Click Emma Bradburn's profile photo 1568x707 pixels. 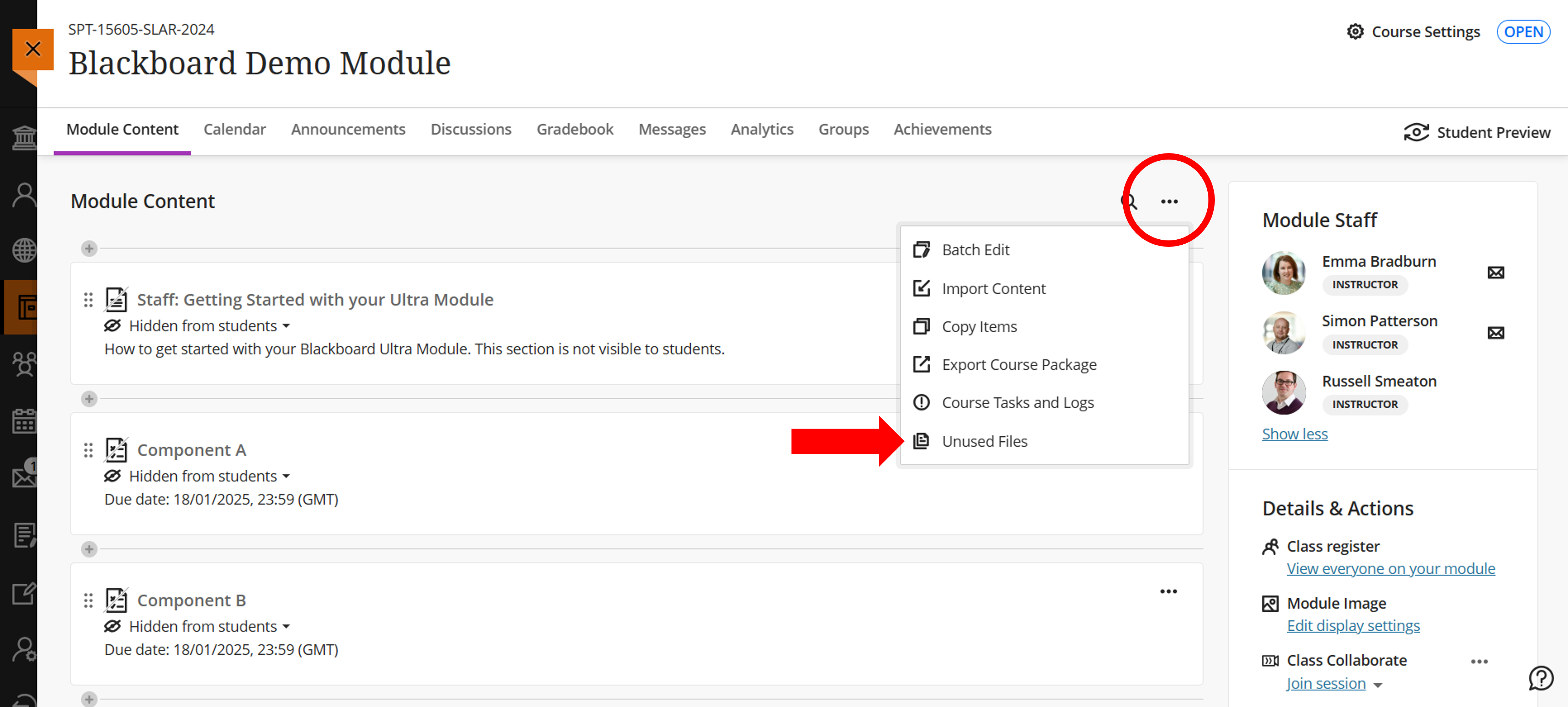pos(1283,272)
